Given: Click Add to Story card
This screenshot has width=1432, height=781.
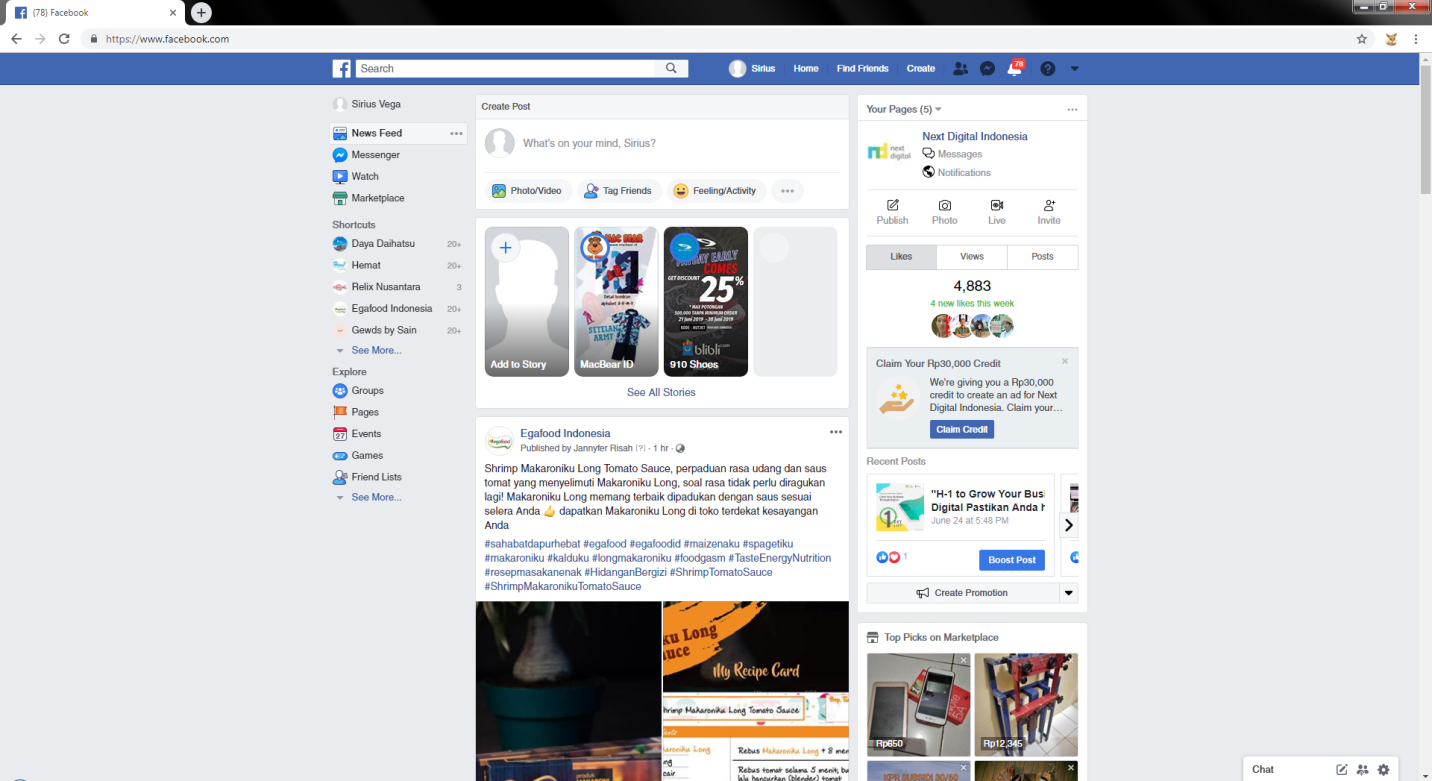Looking at the screenshot, I should [x=527, y=302].
